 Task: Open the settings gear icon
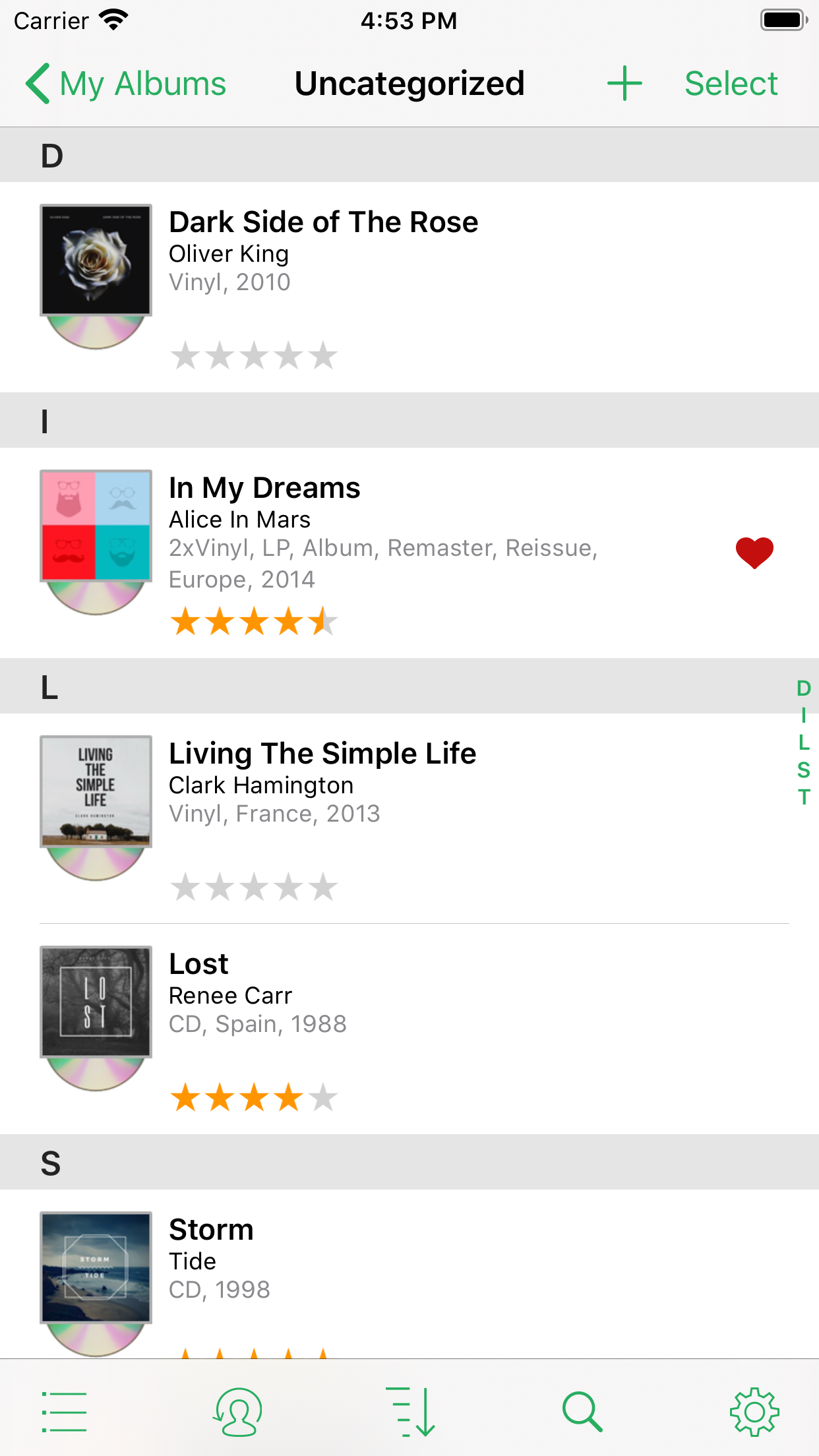point(754,1412)
